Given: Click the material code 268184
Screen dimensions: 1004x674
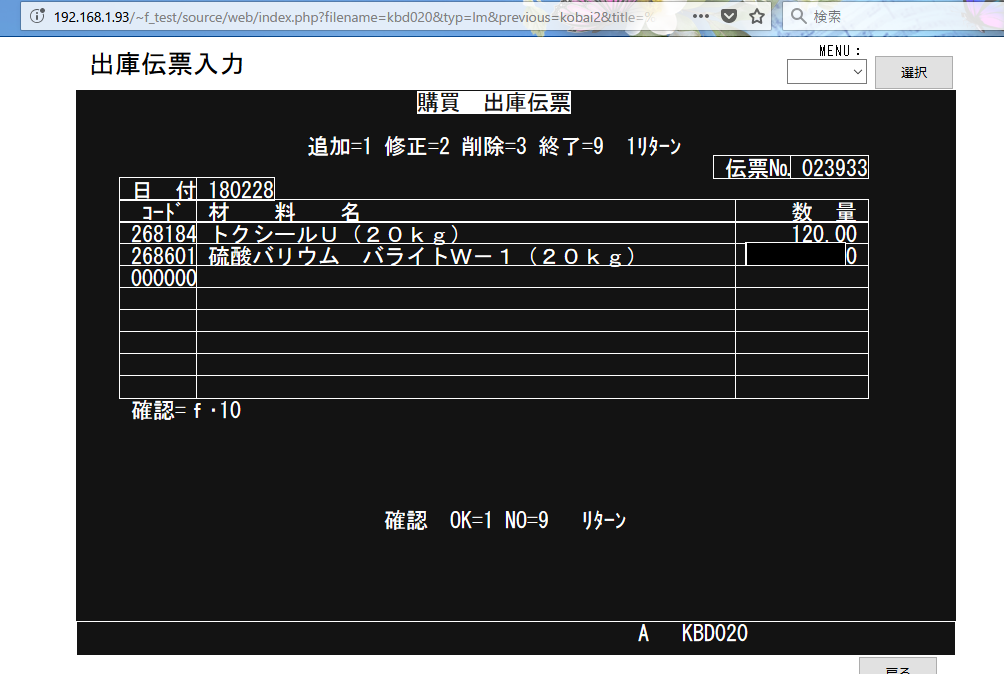Looking at the screenshot, I should coord(158,234).
